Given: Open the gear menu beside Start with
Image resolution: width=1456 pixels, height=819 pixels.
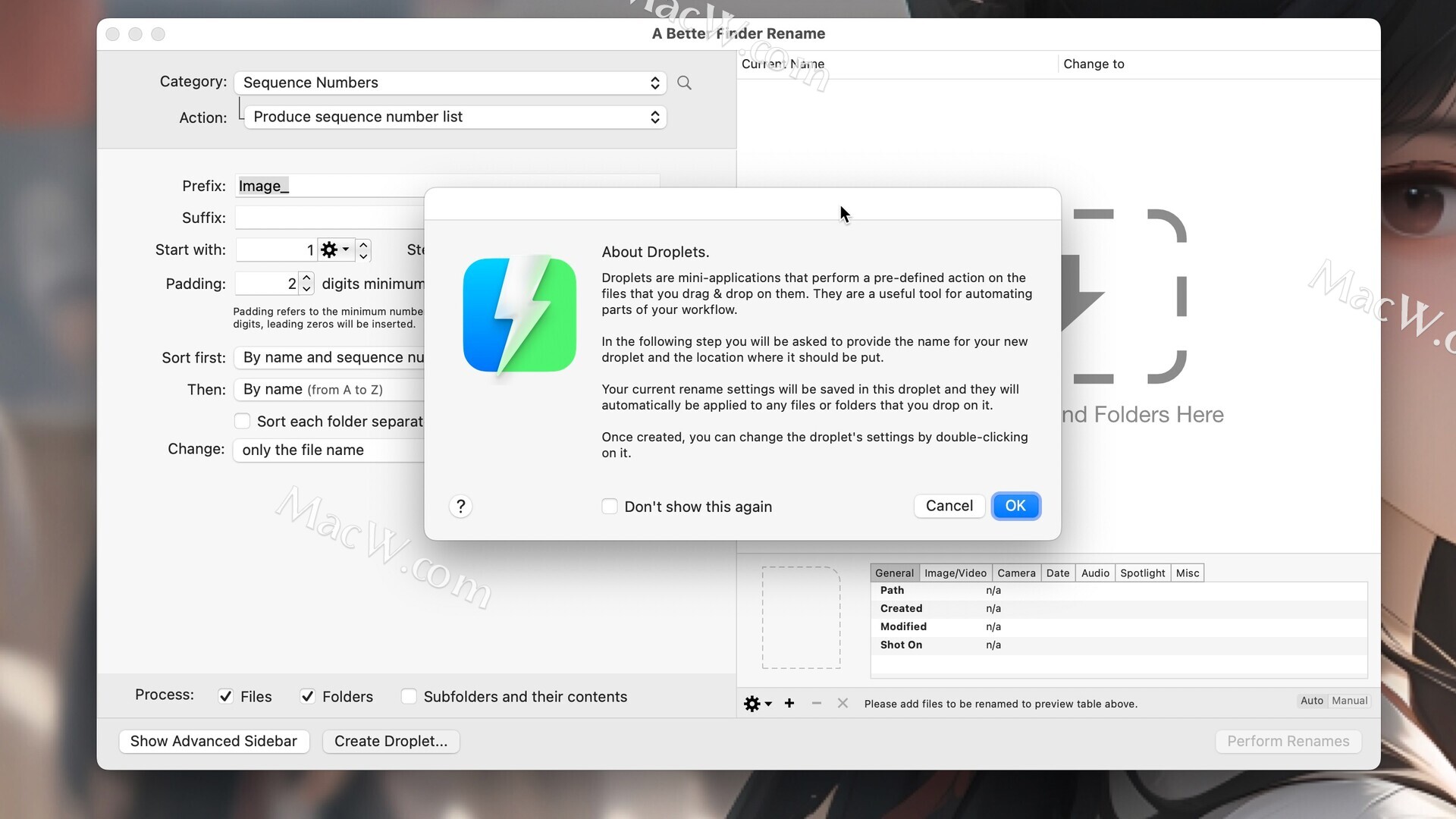Looking at the screenshot, I should 334,249.
